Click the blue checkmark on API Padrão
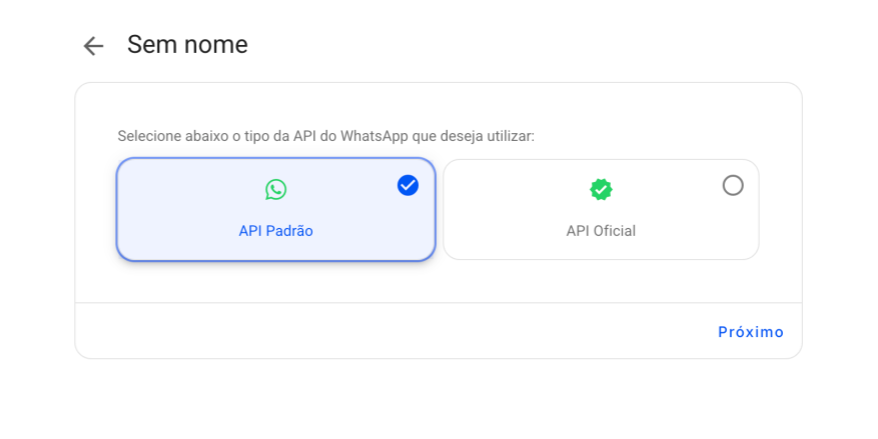The image size is (878, 439). [408, 185]
